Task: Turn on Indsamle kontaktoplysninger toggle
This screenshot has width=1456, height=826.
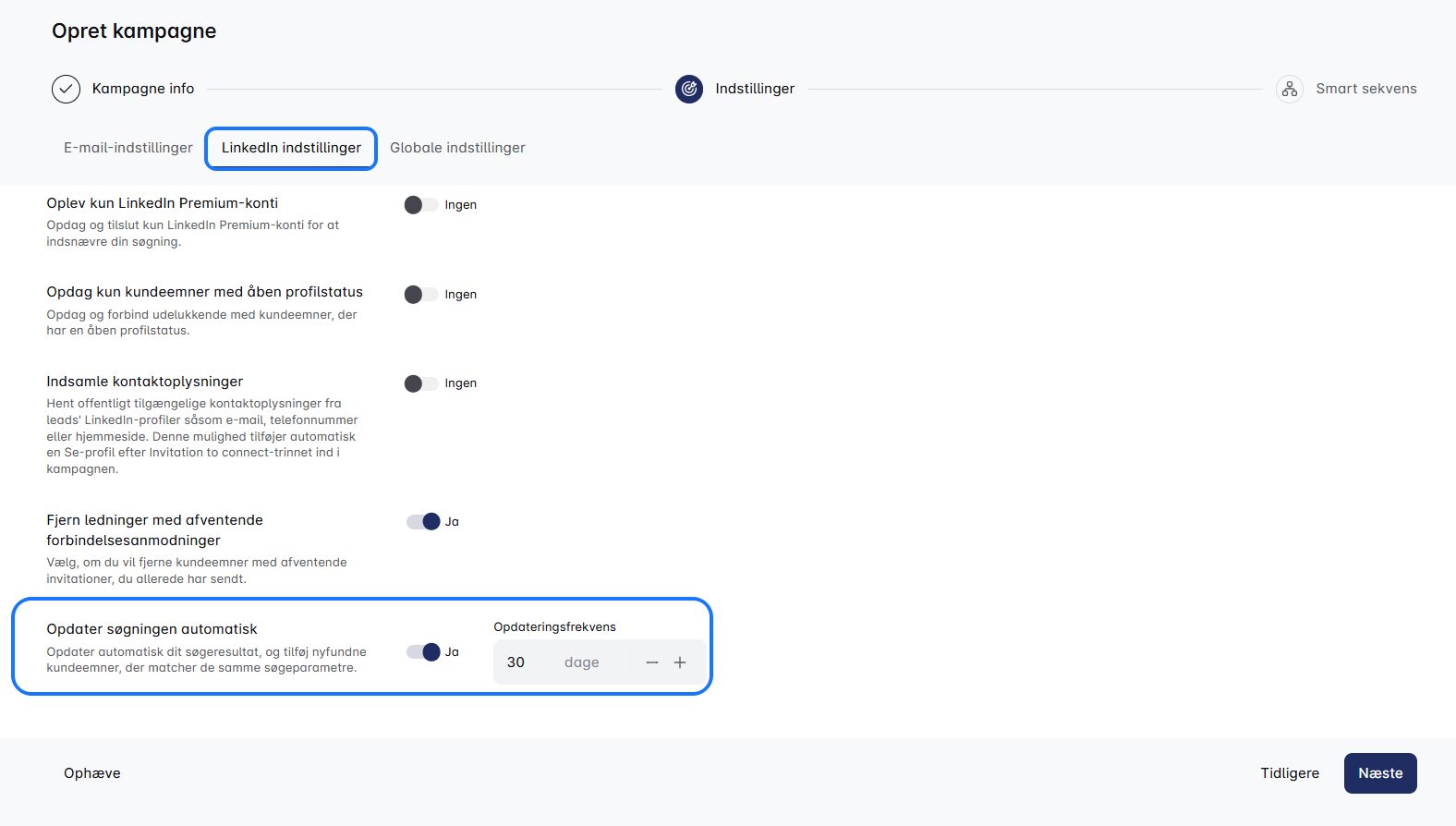Action: [421, 383]
